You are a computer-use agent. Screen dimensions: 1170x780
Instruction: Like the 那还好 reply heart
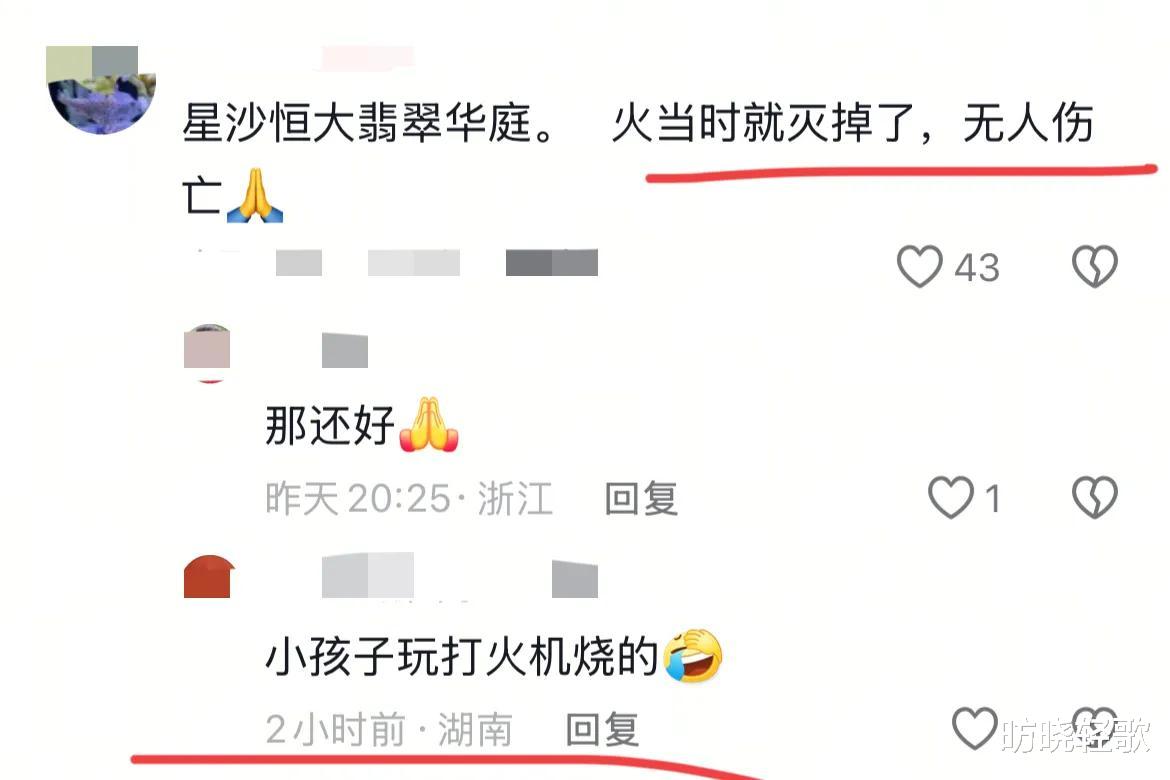[951, 497]
